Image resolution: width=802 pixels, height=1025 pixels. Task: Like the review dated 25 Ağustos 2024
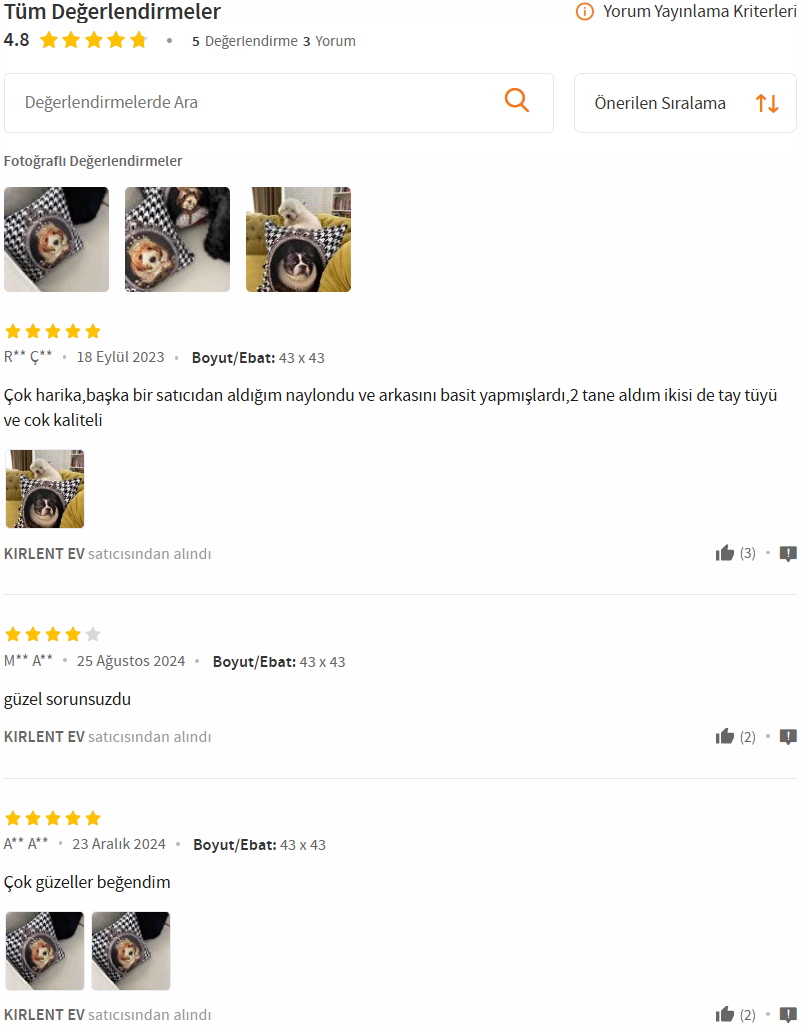pos(724,737)
